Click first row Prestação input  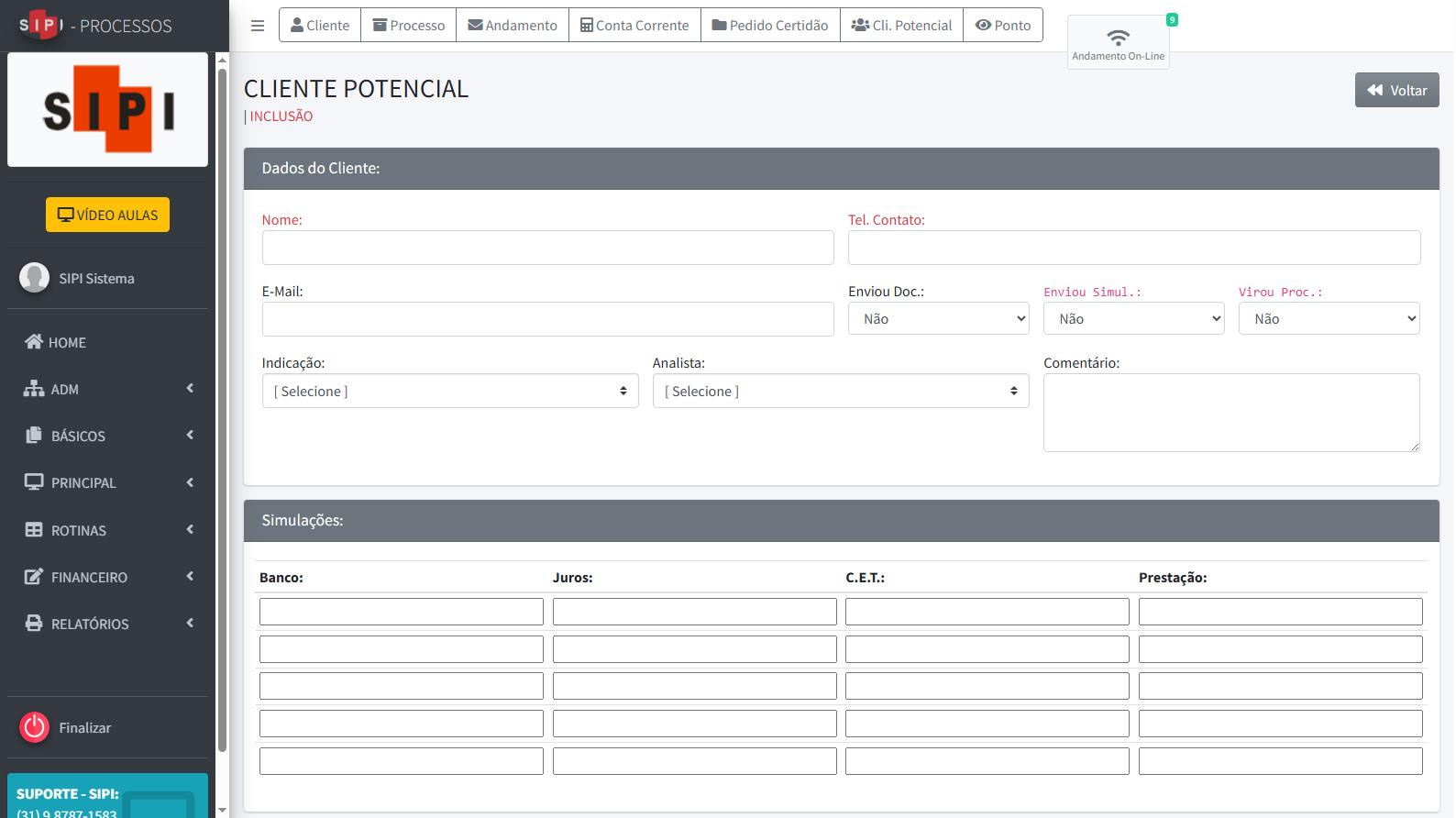pos(1281,612)
